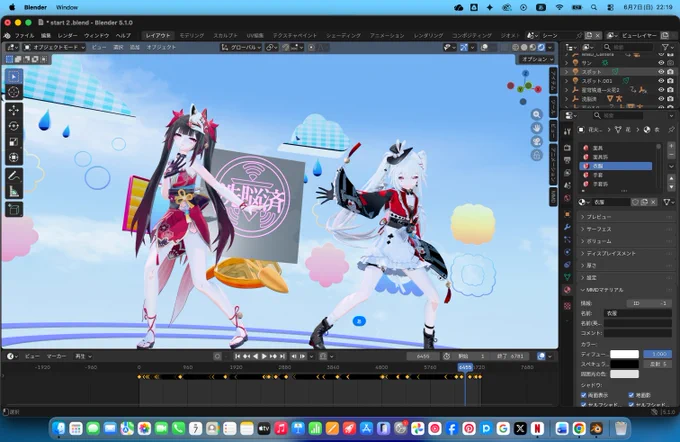Open the オプション dropdown in viewport
Image resolution: width=680 pixels, height=442 pixels.
[x=537, y=59]
